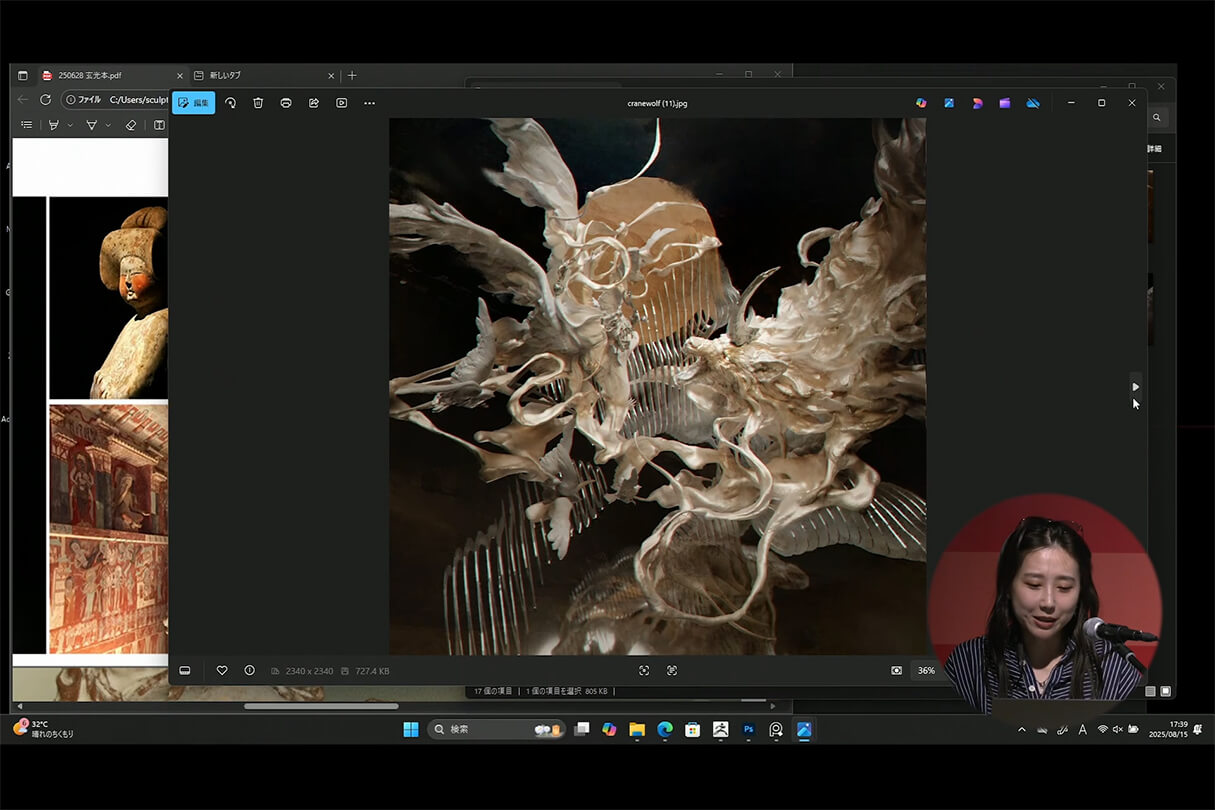This screenshot has height=810, width=1215.
Task: Click the OneDrive cloud status icon
Action: [1033, 103]
